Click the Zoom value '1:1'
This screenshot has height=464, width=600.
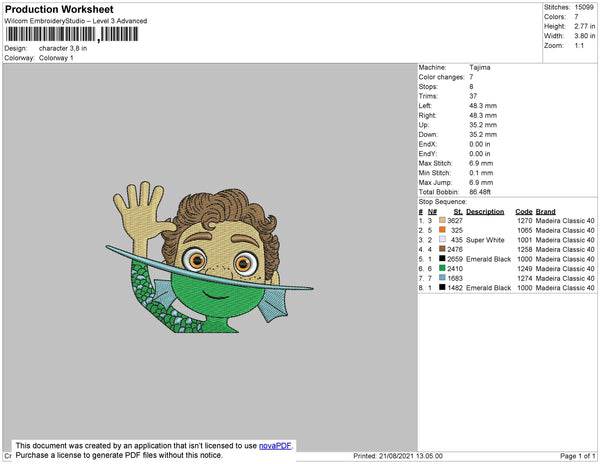579,46
